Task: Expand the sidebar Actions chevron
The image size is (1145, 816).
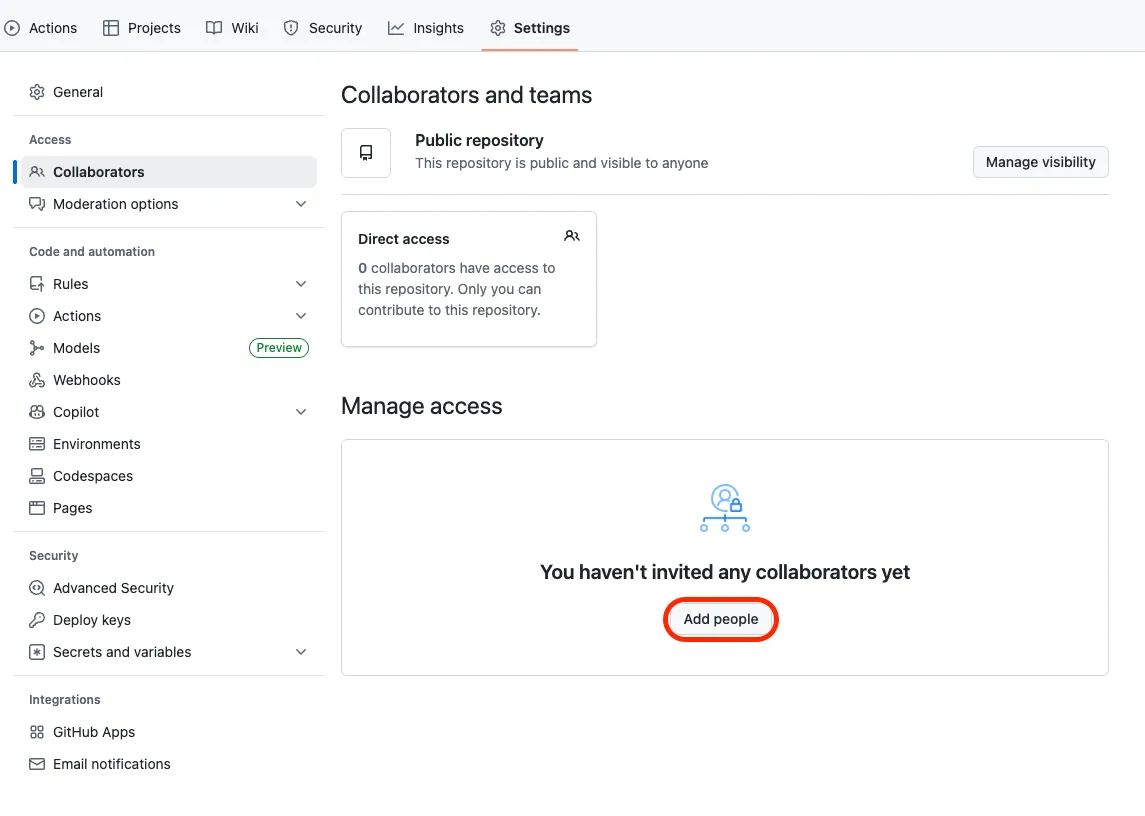Action: tap(301, 316)
